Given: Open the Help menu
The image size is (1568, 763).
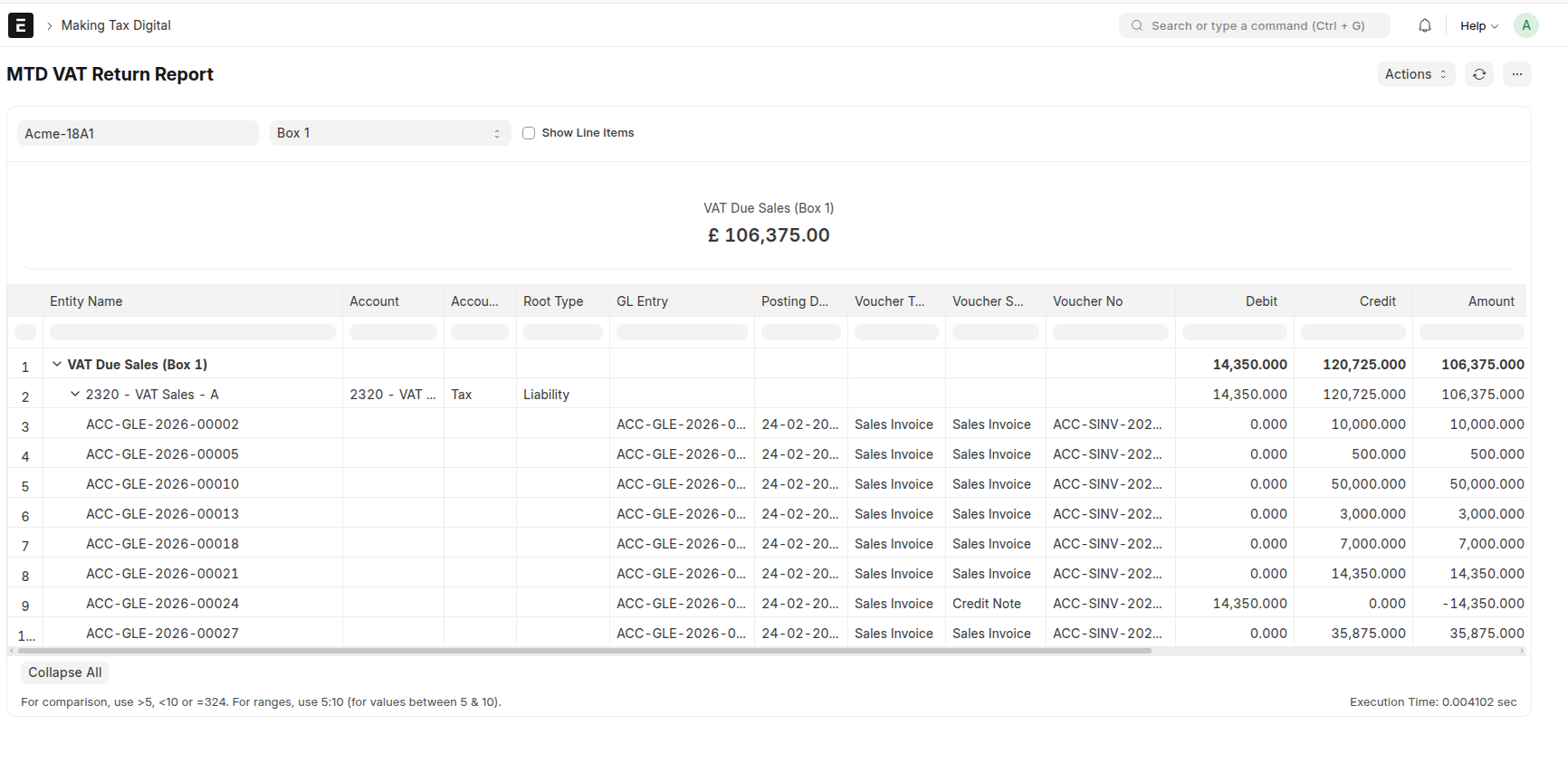Looking at the screenshot, I should (x=1479, y=25).
